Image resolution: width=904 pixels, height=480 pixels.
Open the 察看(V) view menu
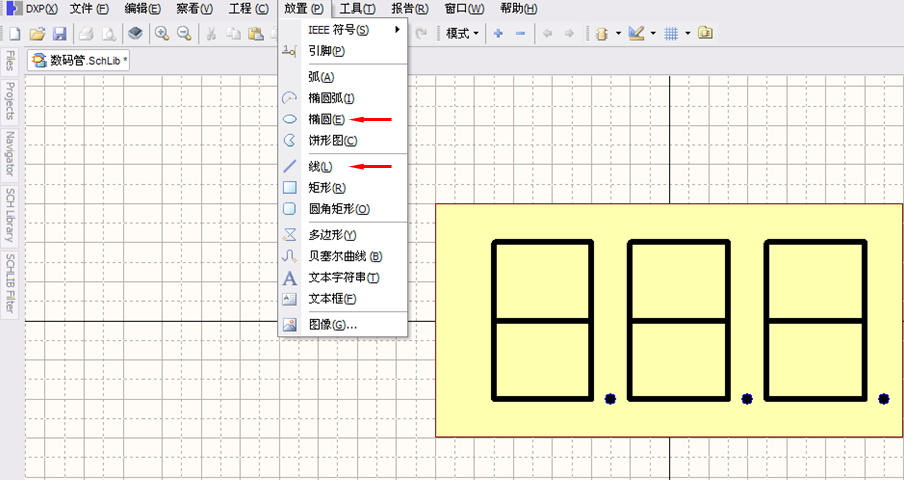[x=194, y=9]
